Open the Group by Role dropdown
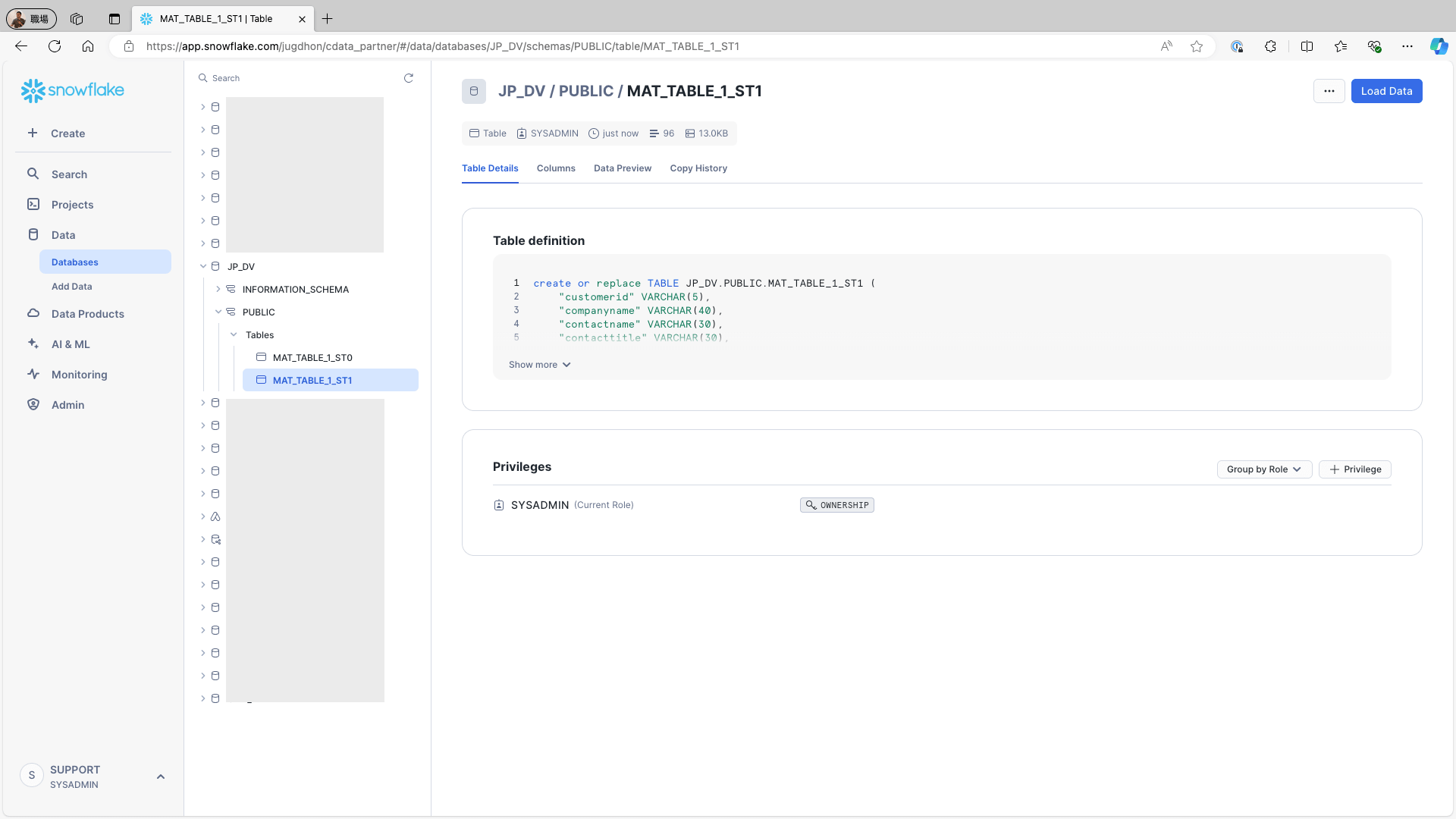The image size is (1456, 819). pyautogui.click(x=1264, y=469)
